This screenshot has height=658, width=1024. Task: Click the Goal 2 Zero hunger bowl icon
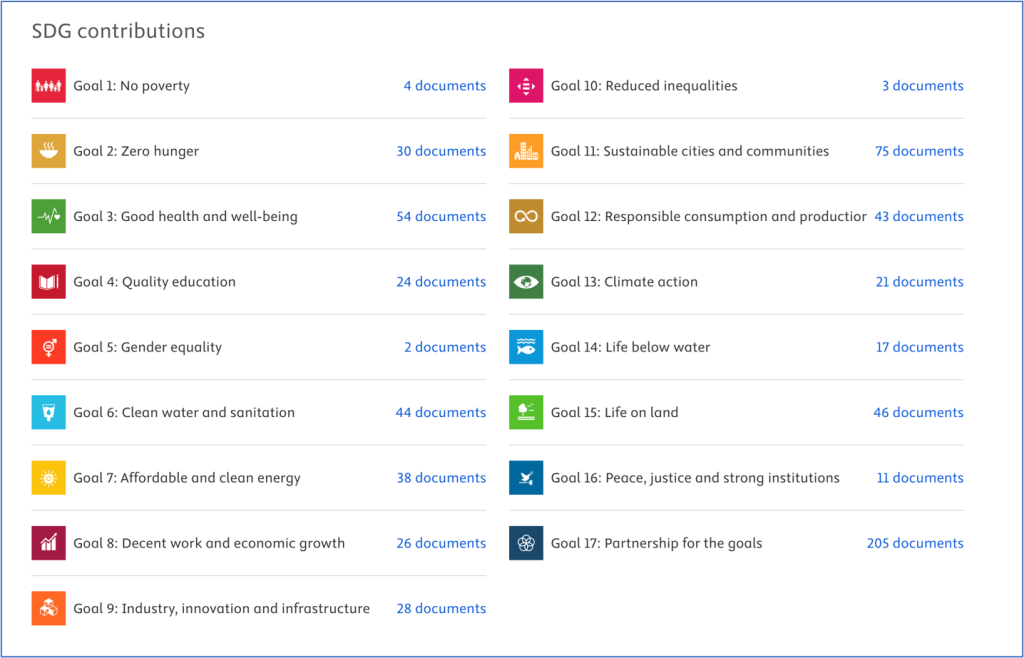click(x=48, y=151)
